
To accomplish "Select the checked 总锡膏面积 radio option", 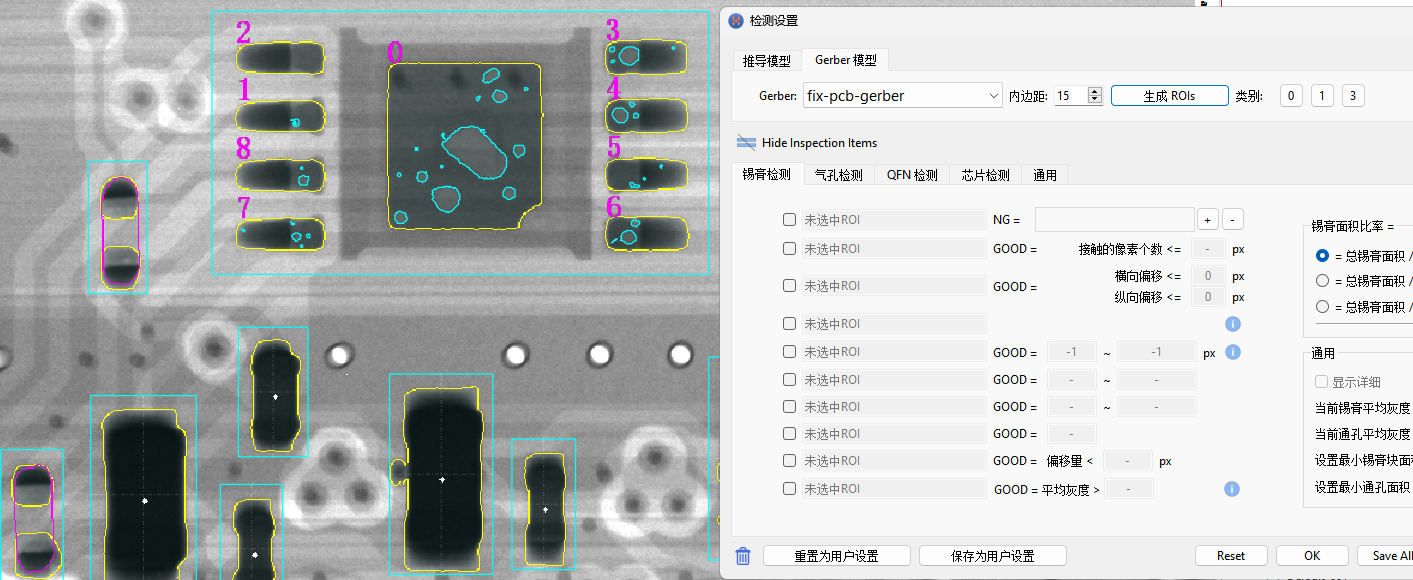I will [x=1323, y=256].
